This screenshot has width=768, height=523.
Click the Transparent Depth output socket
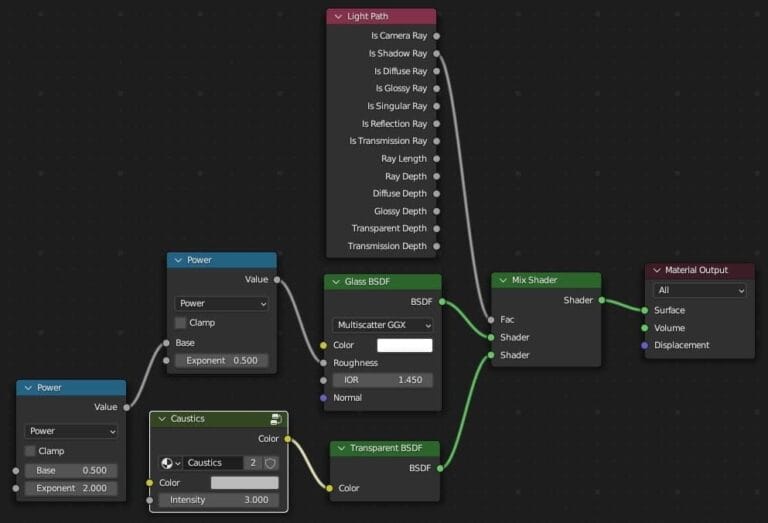pyautogui.click(x=436, y=229)
